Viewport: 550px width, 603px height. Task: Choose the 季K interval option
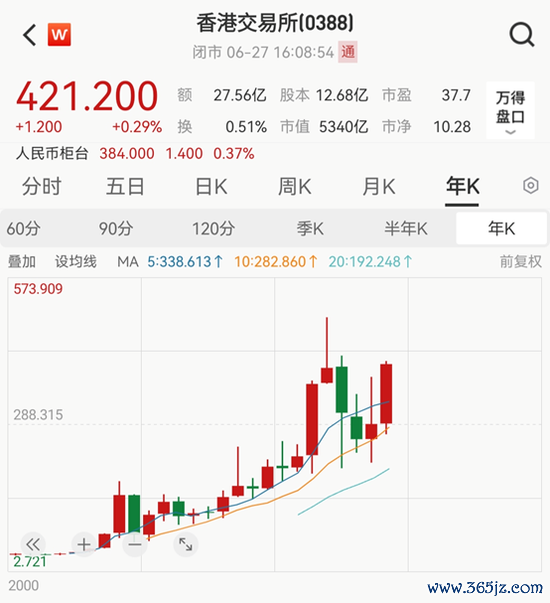coord(310,229)
